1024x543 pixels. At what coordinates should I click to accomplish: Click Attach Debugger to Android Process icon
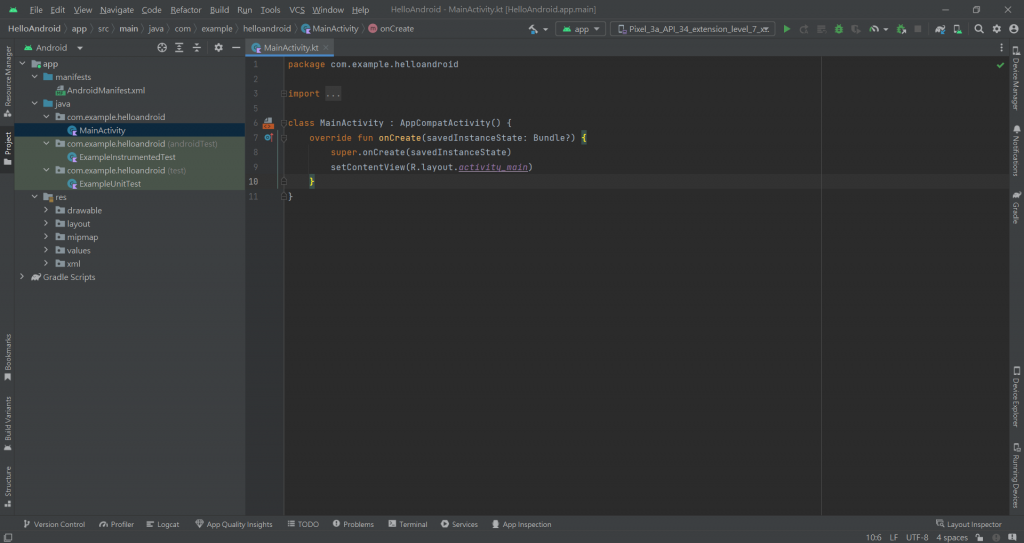[x=901, y=29]
